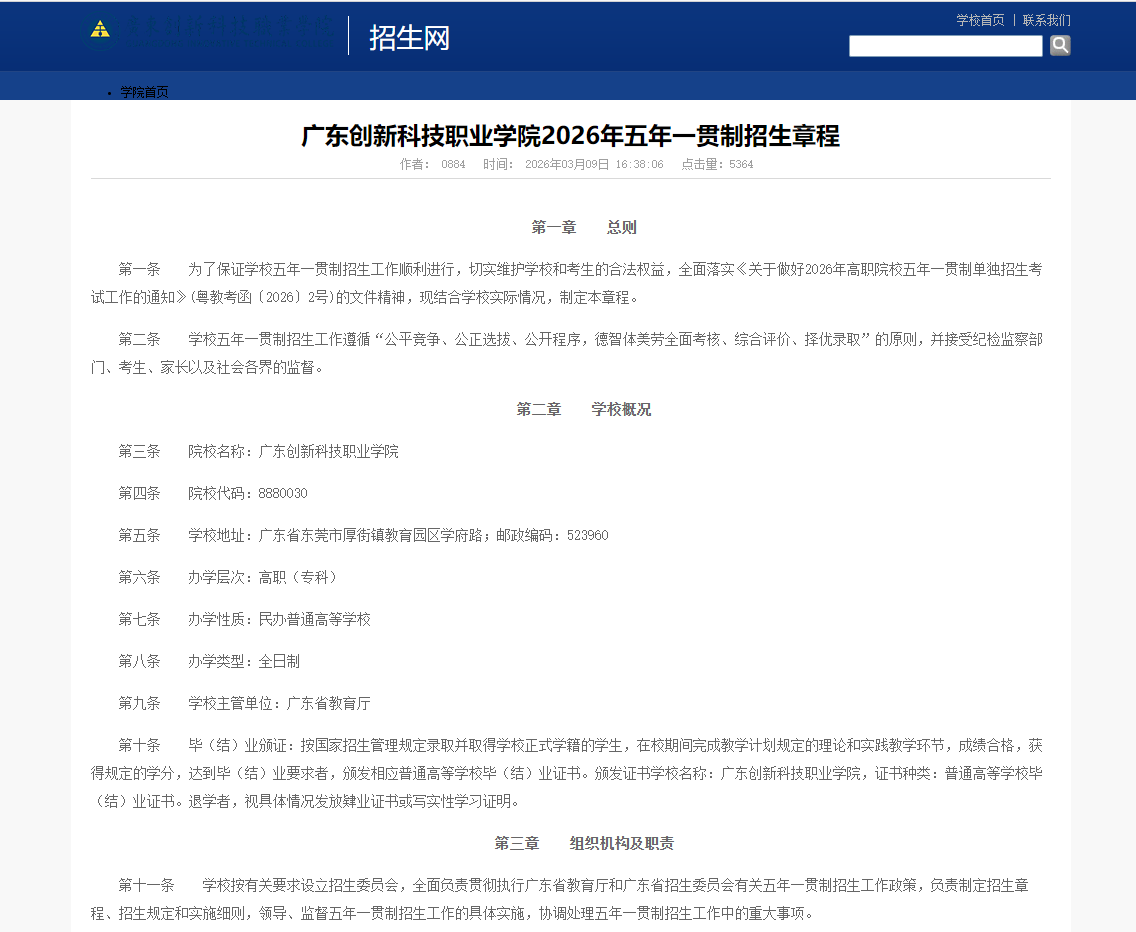Click the 招生网 site banner text
1136x932 pixels.
(x=410, y=38)
